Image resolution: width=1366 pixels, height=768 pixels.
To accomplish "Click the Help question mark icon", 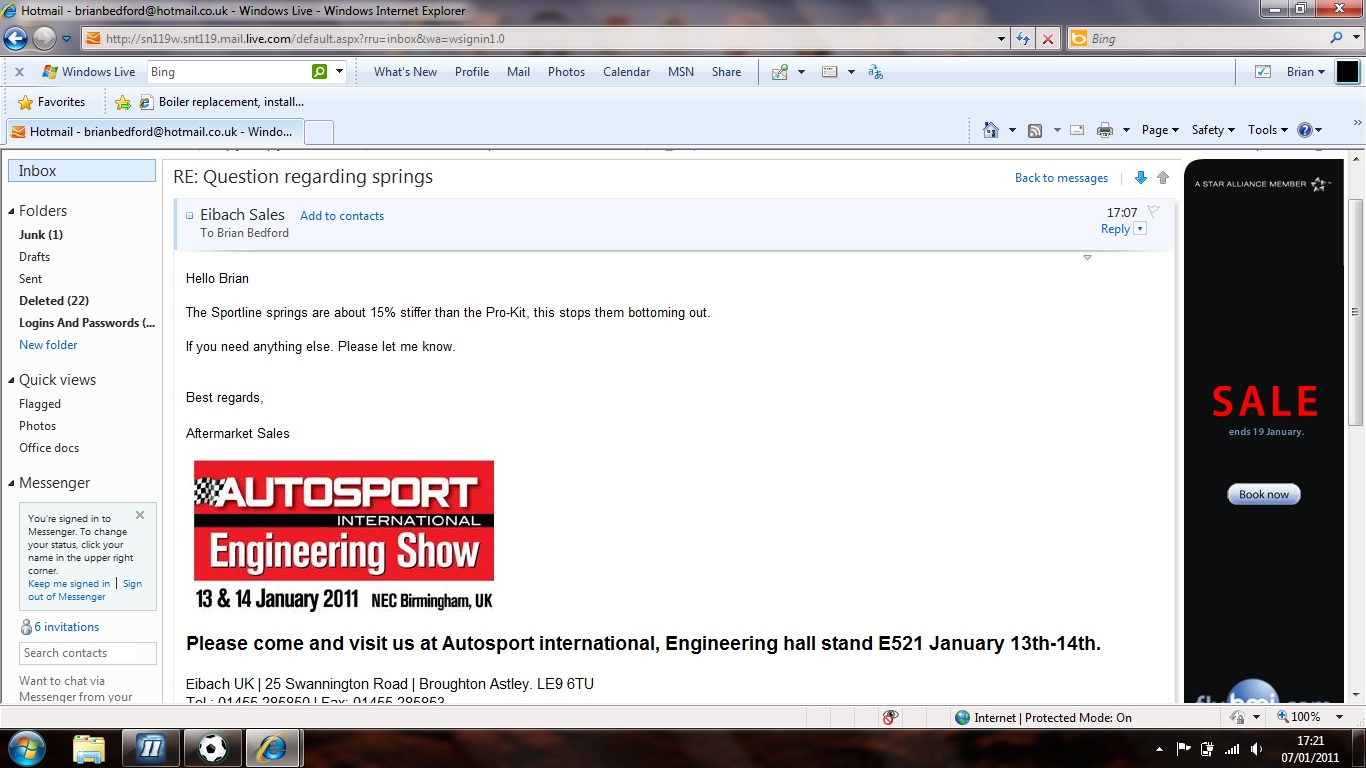I will coord(1304,130).
